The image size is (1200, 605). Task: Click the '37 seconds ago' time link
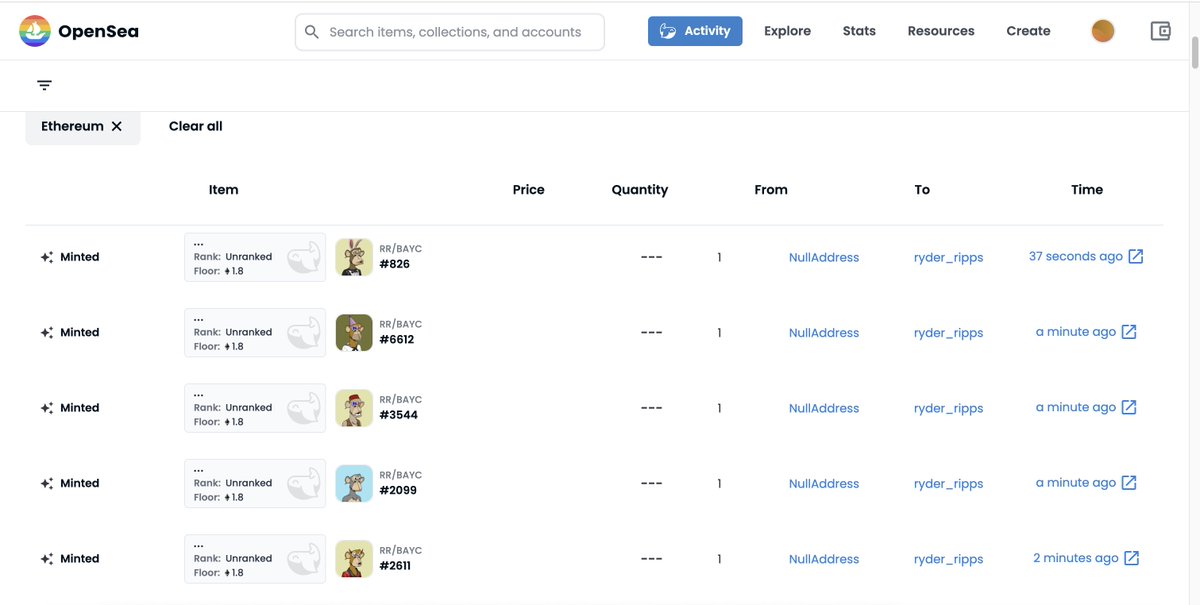click(x=1076, y=257)
